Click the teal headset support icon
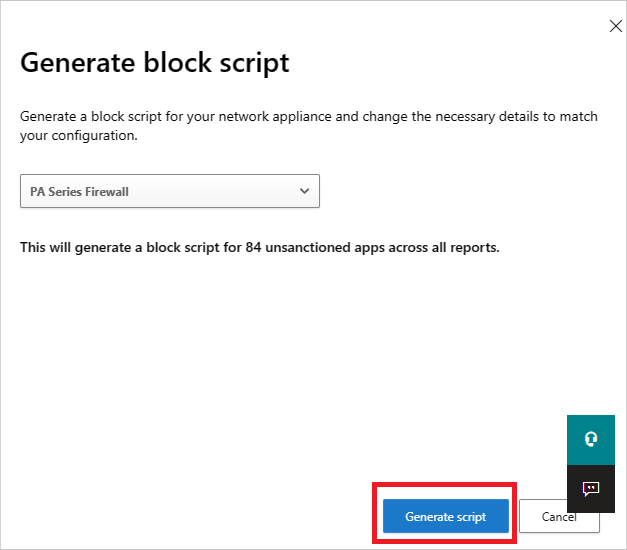This screenshot has width=627, height=550. [590, 439]
